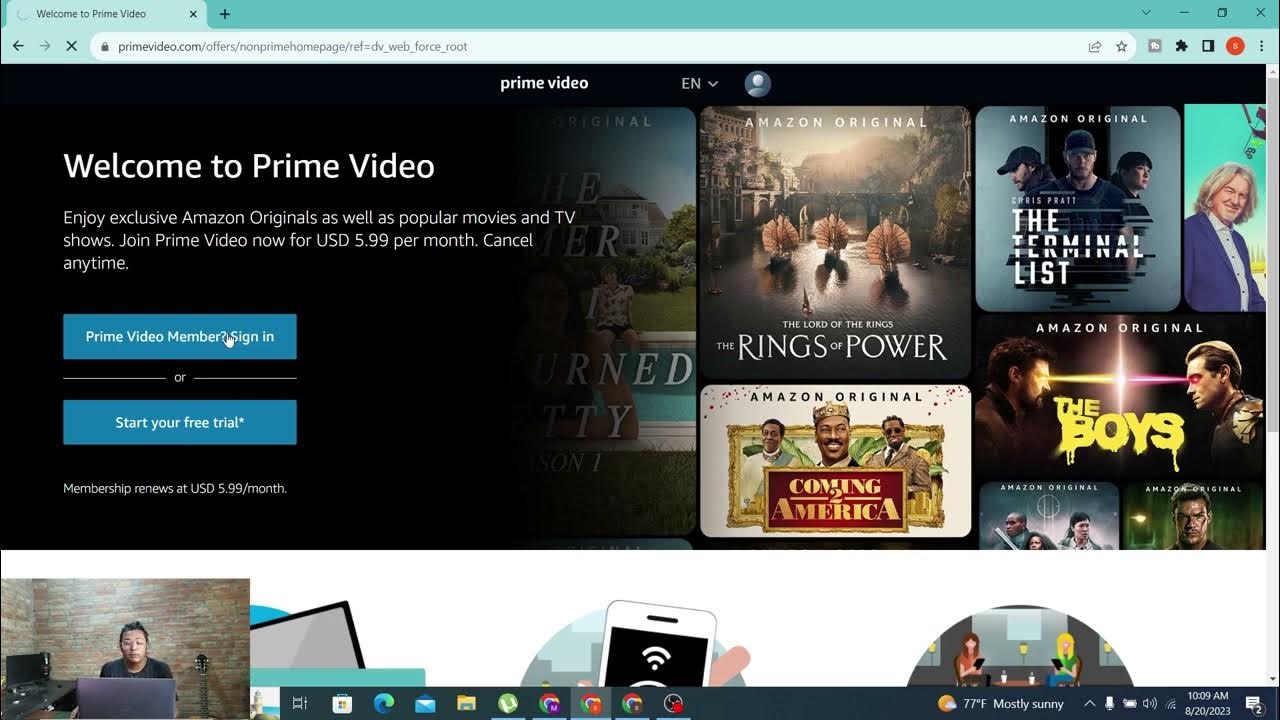The width and height of the screenshot is (1280, 720).
Task: Click the Welcome to Prime Video heading
Action: tap(249, 166)
